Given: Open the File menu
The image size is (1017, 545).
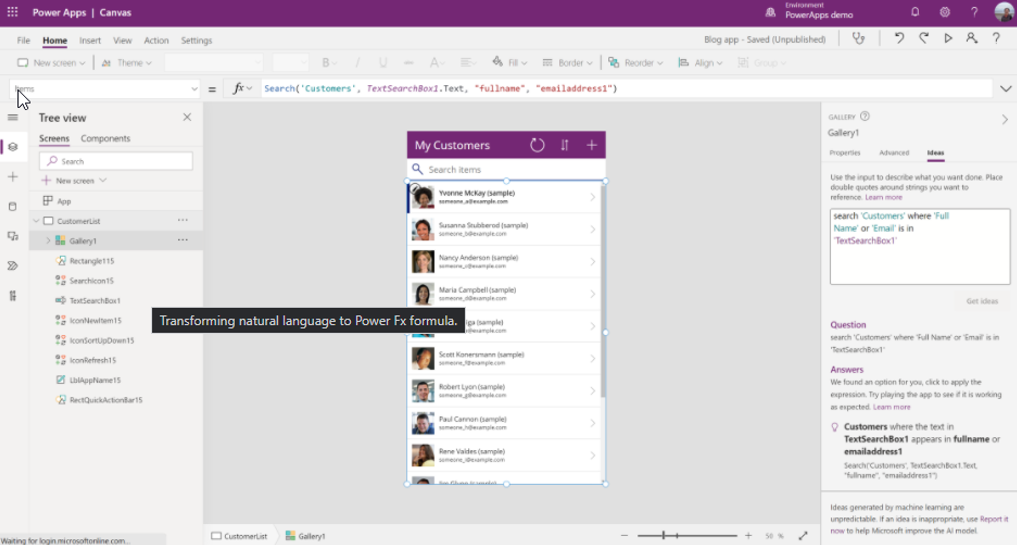Looking at the screenshot, I should 23,40.
